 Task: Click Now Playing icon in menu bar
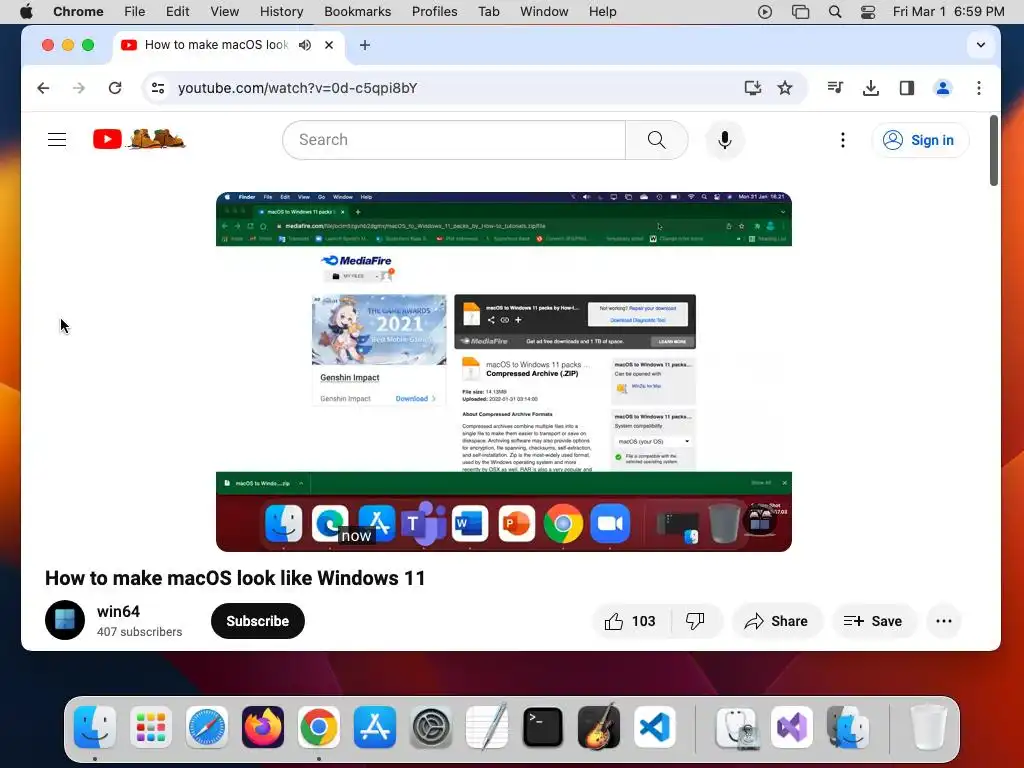click(x=765, y=12)
